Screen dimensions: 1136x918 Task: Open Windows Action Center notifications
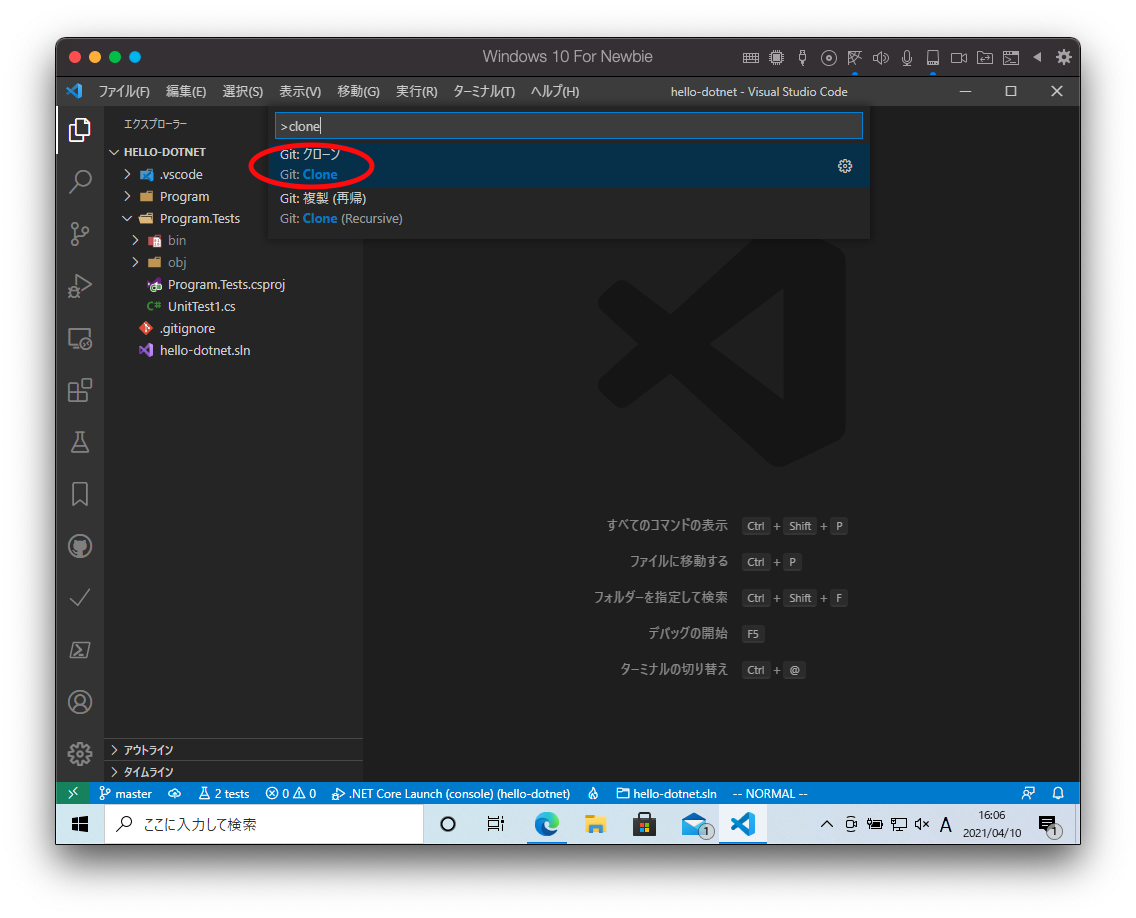pyautogui.click(x=1049, y=825)
